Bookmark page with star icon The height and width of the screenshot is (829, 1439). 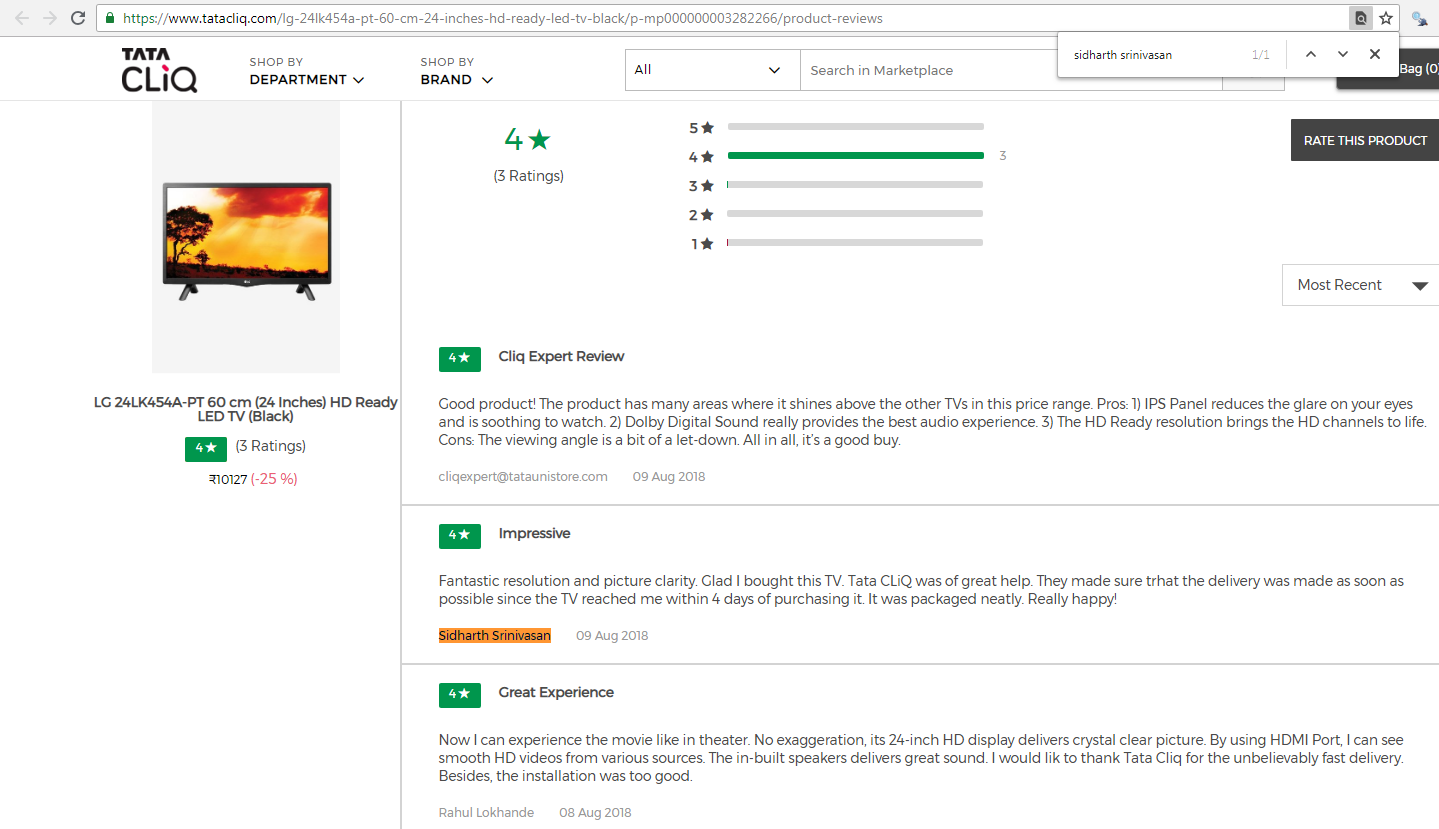coord(1386,18)
